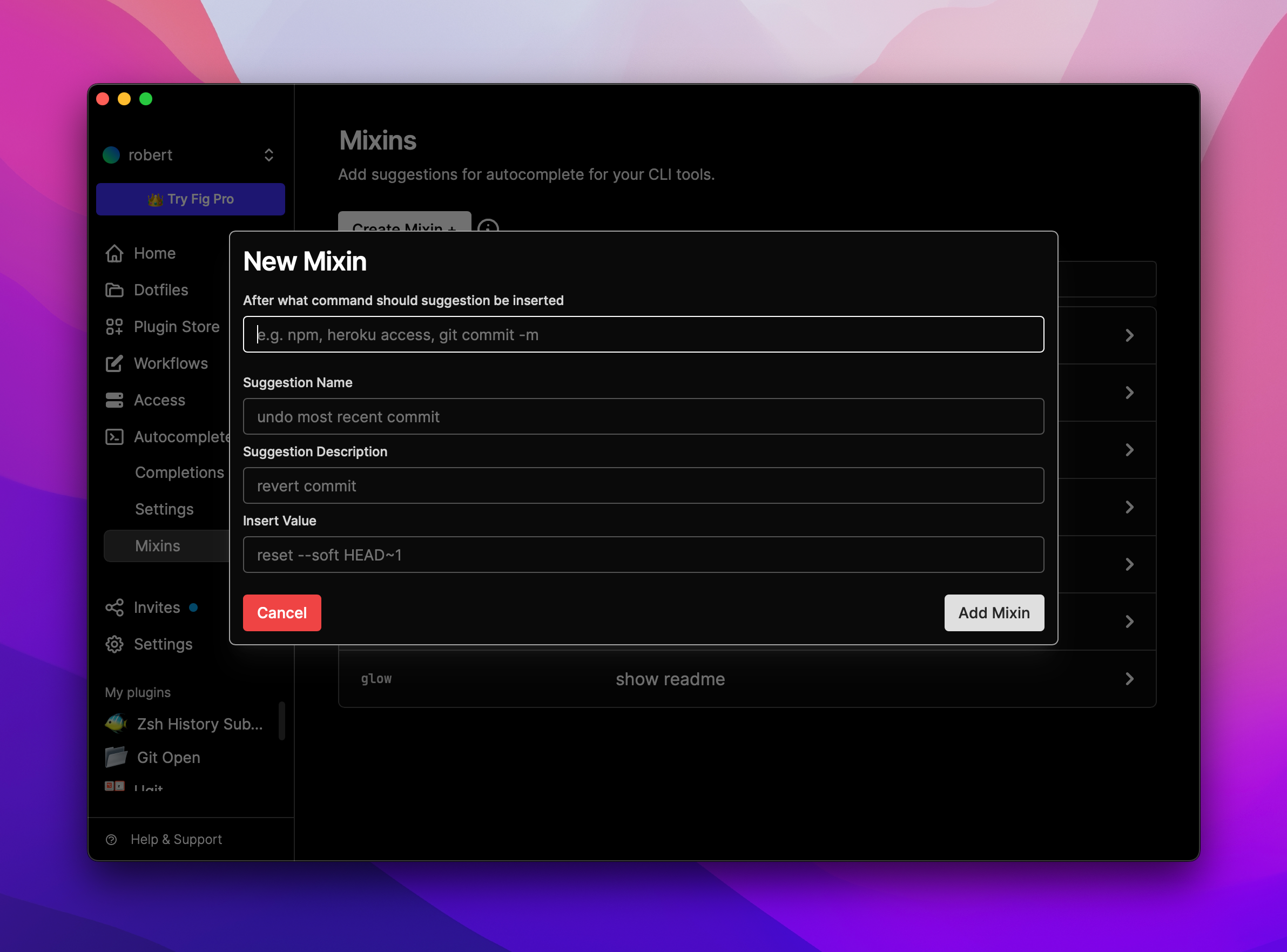Click the Access server icon

(114, 400)
